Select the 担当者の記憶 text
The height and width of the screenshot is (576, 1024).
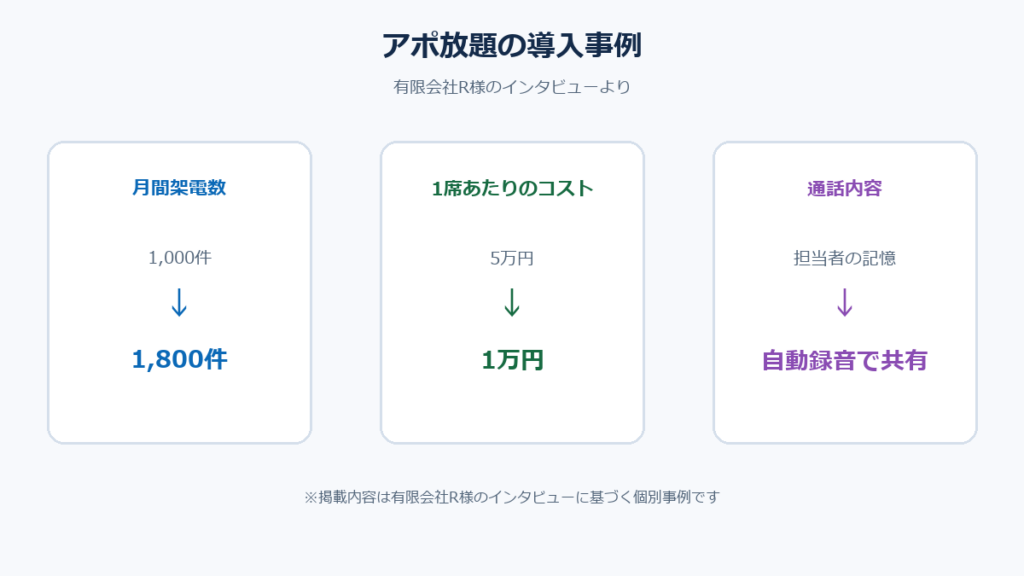coord(844,258)
